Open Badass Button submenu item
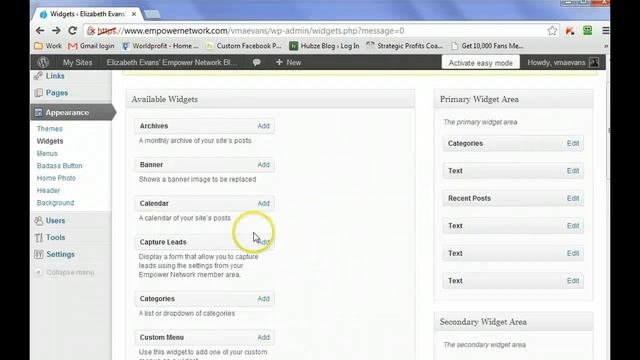 click(x=59, y=165)
